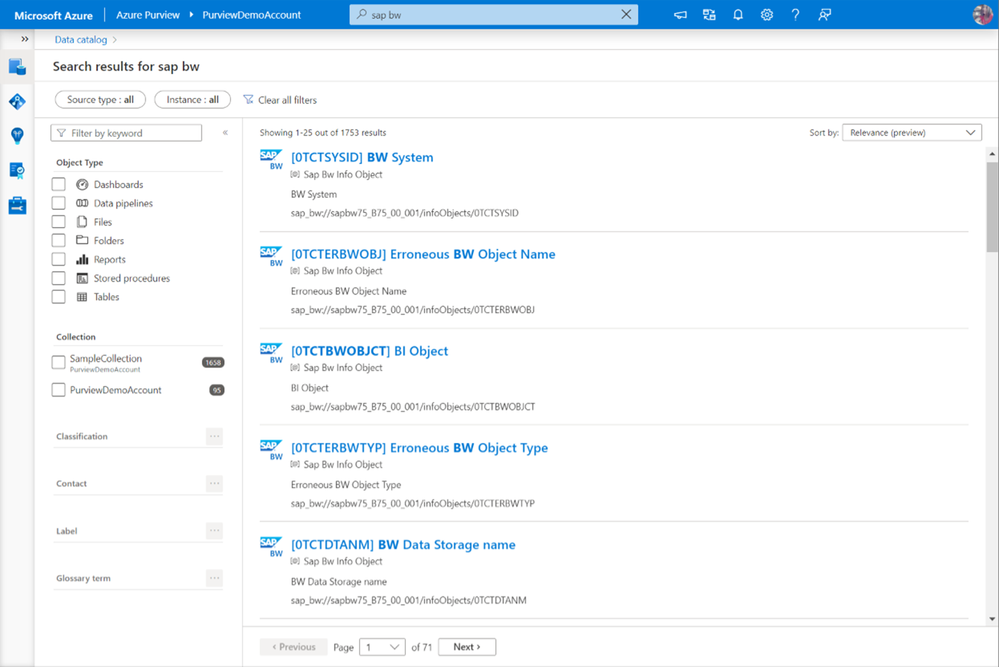Open the feedback person icon
Image resolution: width=999 pixels, height=667 pixels.
[824, 15]
